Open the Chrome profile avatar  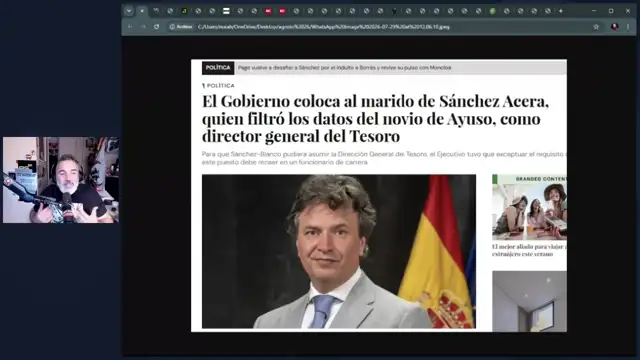click(x=614, y=27)
